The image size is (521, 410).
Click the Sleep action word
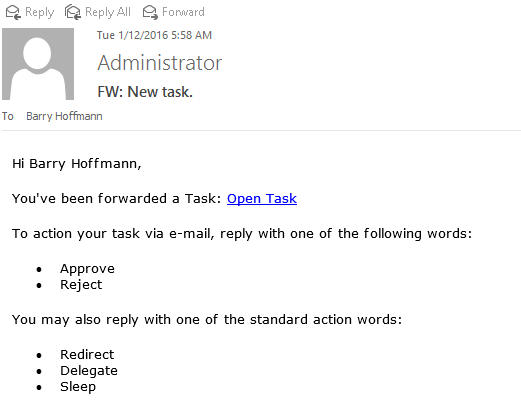[x=78, y=387]
